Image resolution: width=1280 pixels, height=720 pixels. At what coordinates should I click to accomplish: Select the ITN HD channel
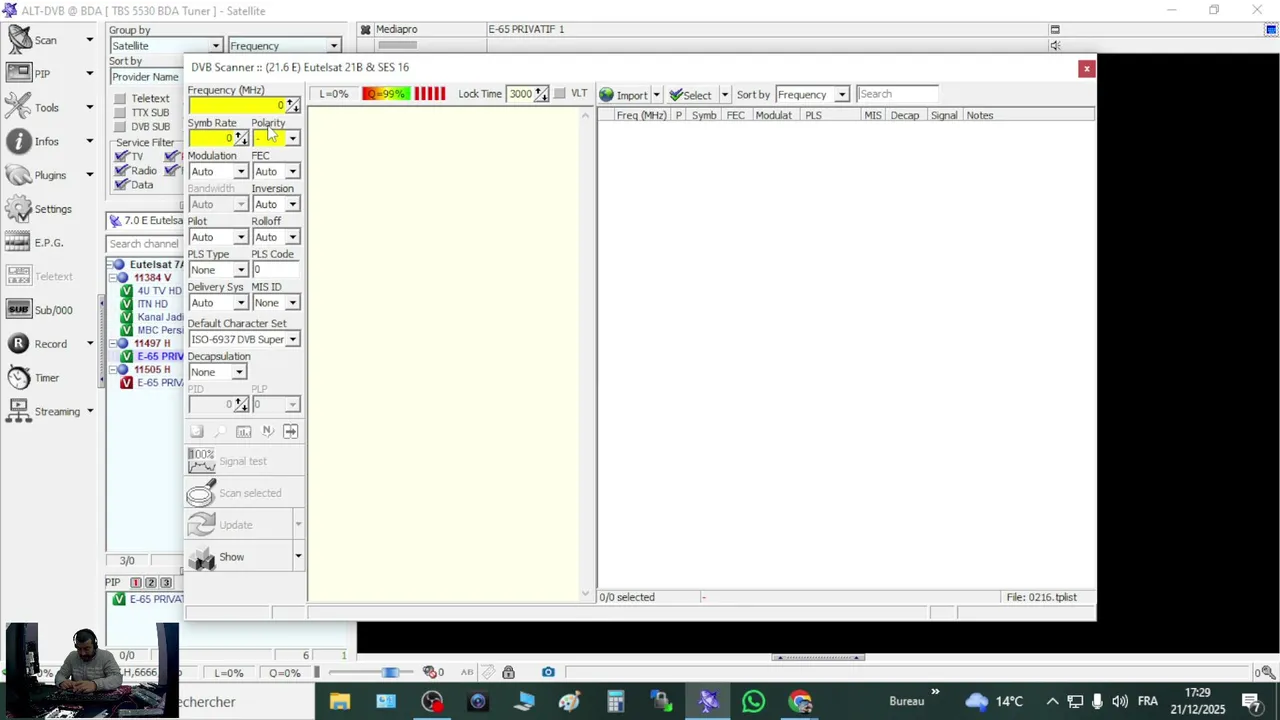(x=152, y=304)
